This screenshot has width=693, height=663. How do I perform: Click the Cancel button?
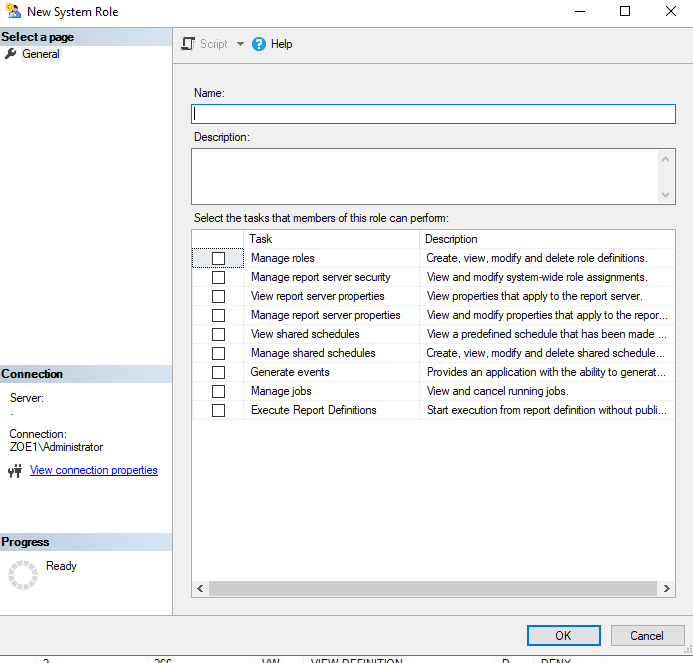coord(647,636)
